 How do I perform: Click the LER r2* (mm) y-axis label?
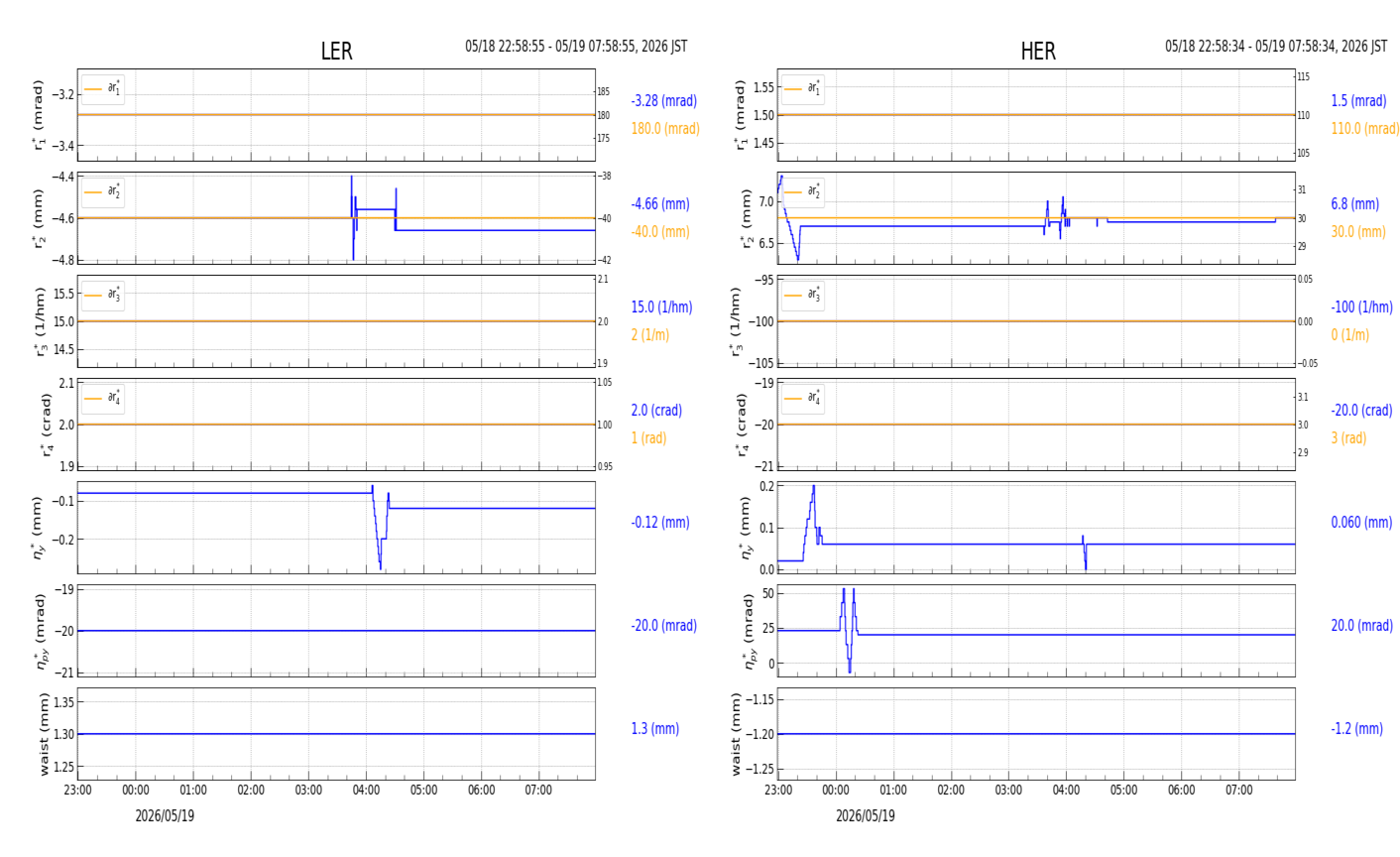coord(40,218)
